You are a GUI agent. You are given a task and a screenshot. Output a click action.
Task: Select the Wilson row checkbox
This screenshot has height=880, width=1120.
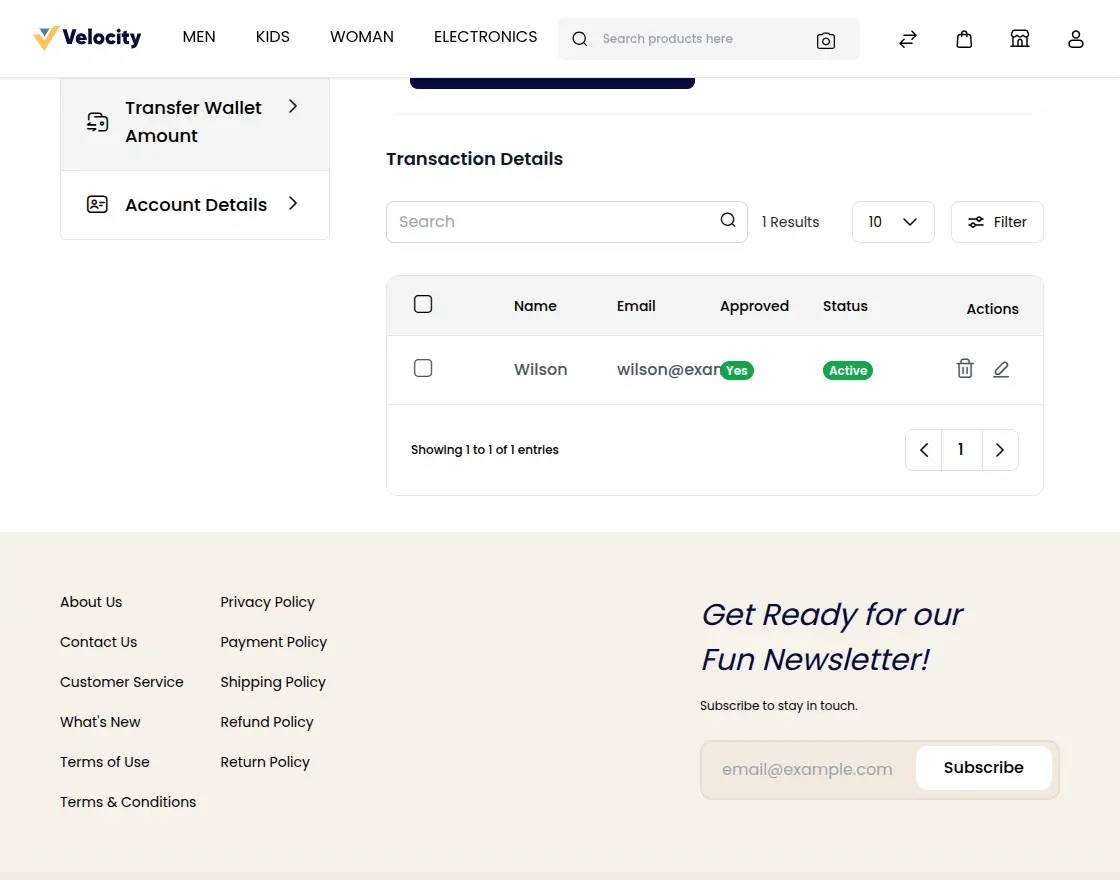[x=423, y=368]
